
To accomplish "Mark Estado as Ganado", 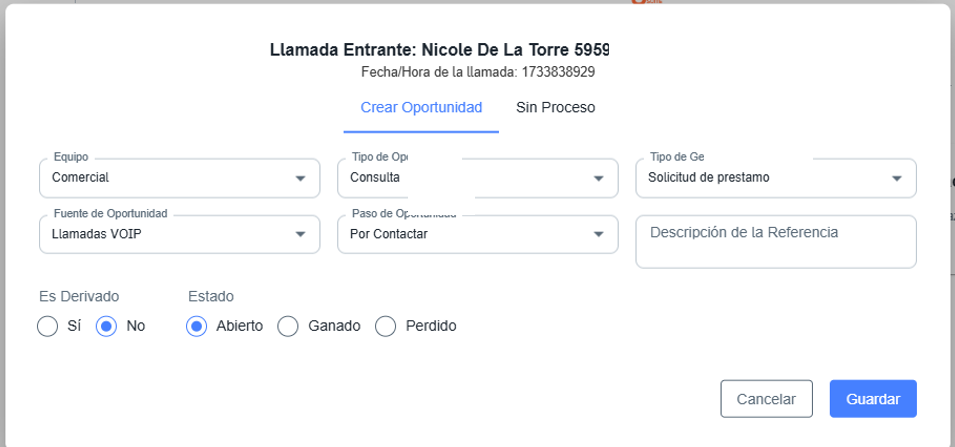I will pyautogui.click(x=288, y=326).
